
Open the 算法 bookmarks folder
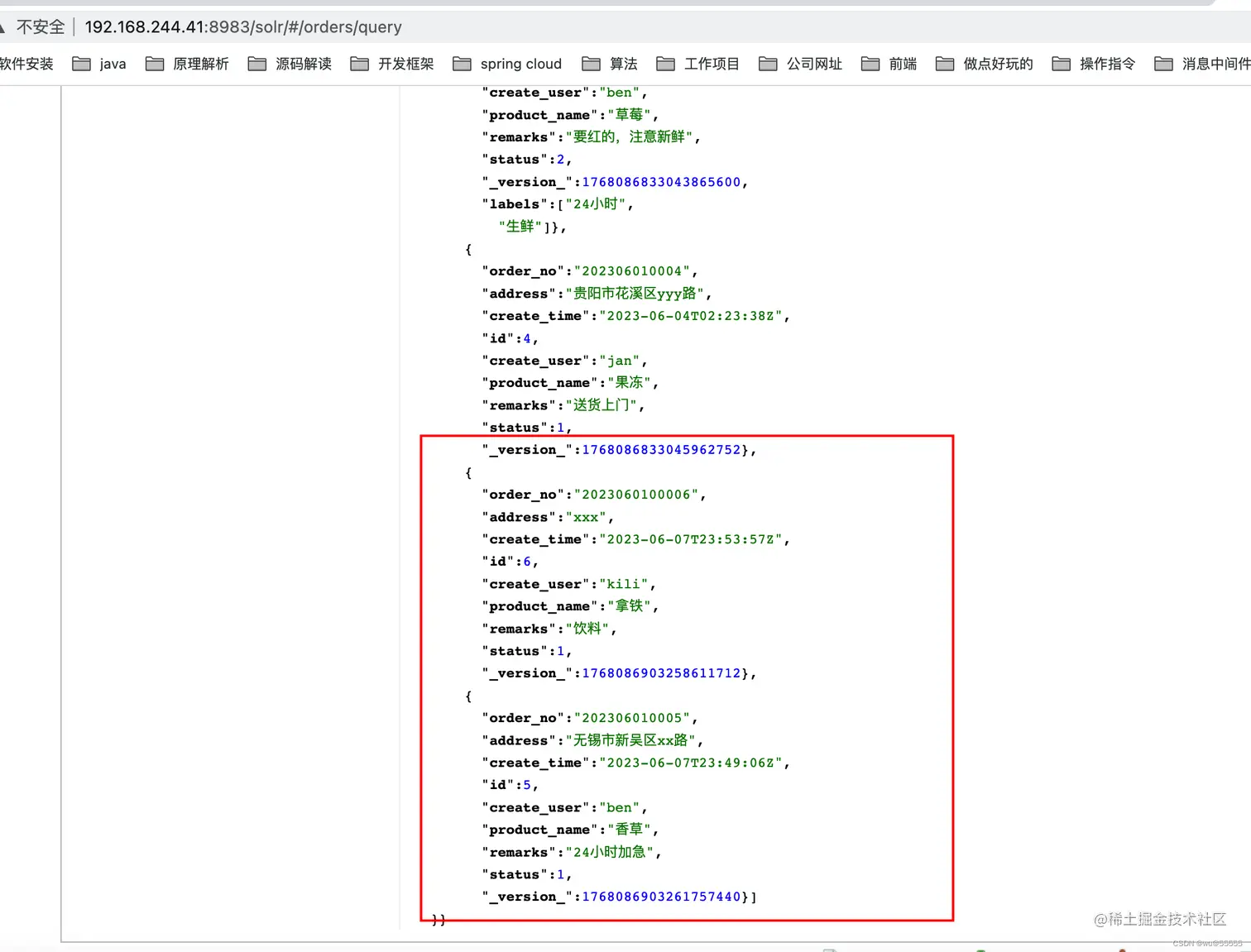tap(610, 64)
